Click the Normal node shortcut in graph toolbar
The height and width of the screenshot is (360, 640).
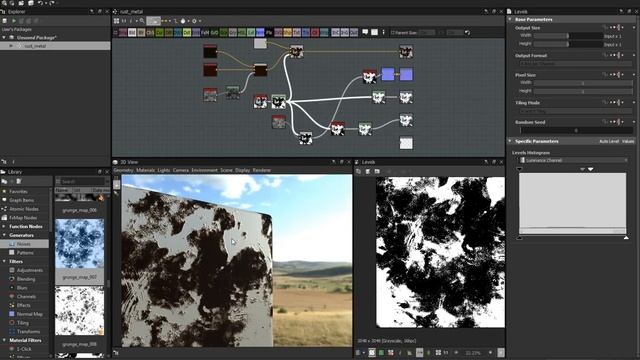pyautogui.click(x=260, y=32)
